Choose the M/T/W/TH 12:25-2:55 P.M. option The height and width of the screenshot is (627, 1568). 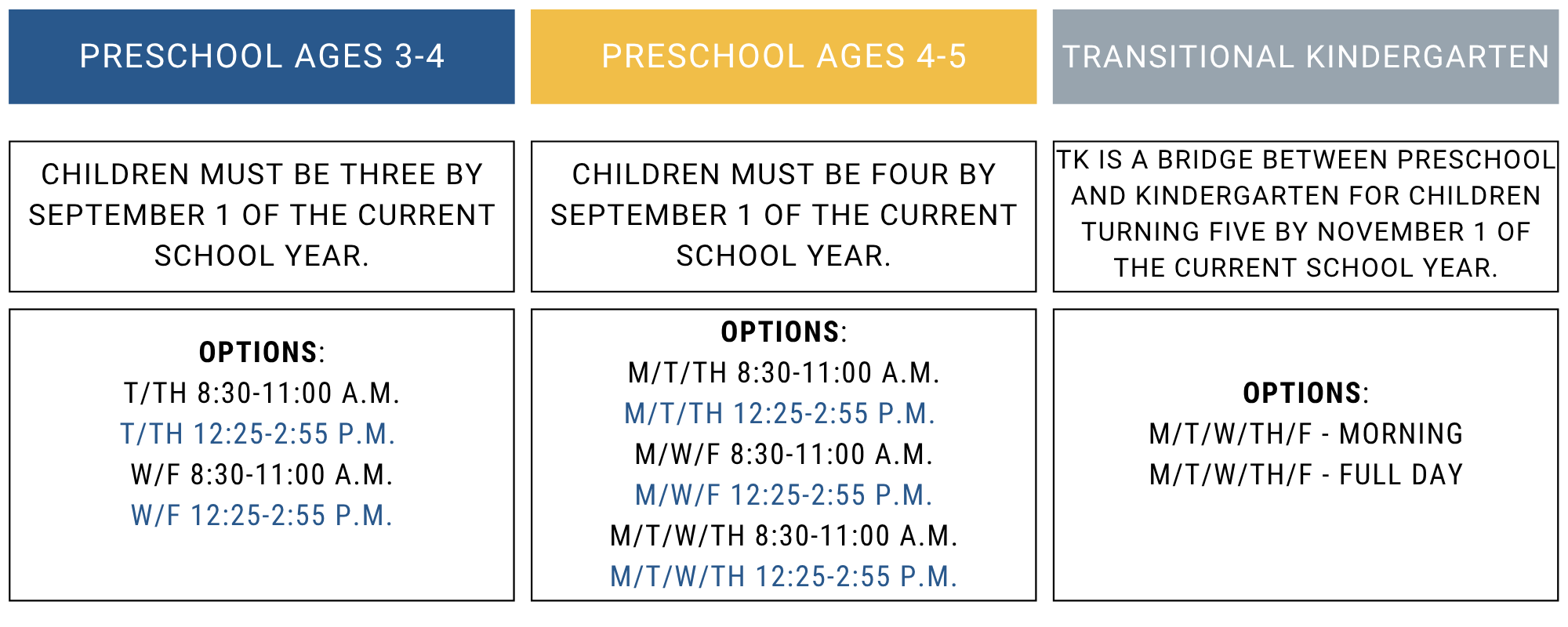[x=783, y=577]
